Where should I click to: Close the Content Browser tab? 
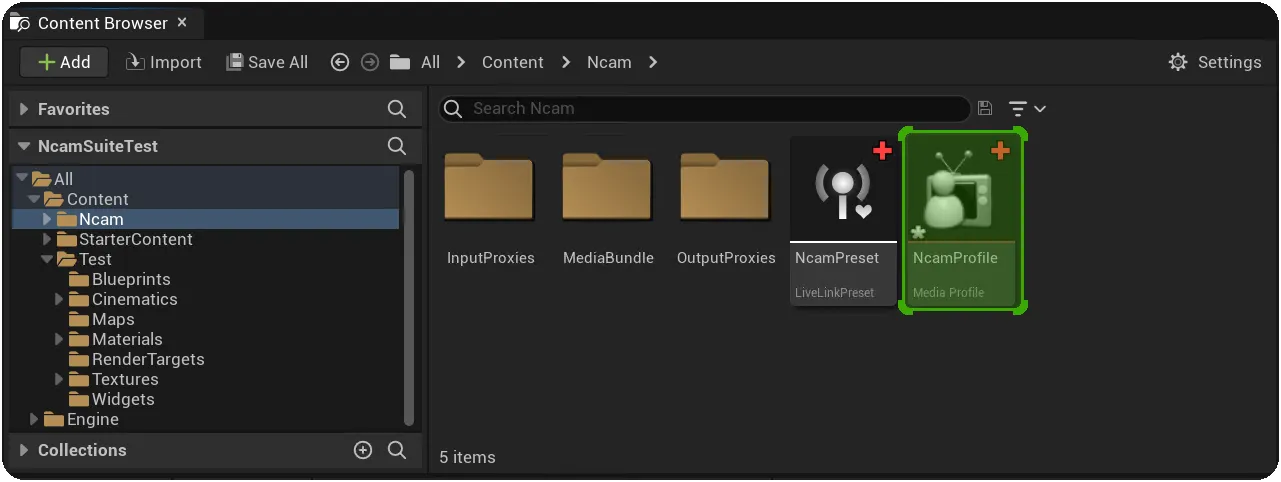[x=181, y=22]
